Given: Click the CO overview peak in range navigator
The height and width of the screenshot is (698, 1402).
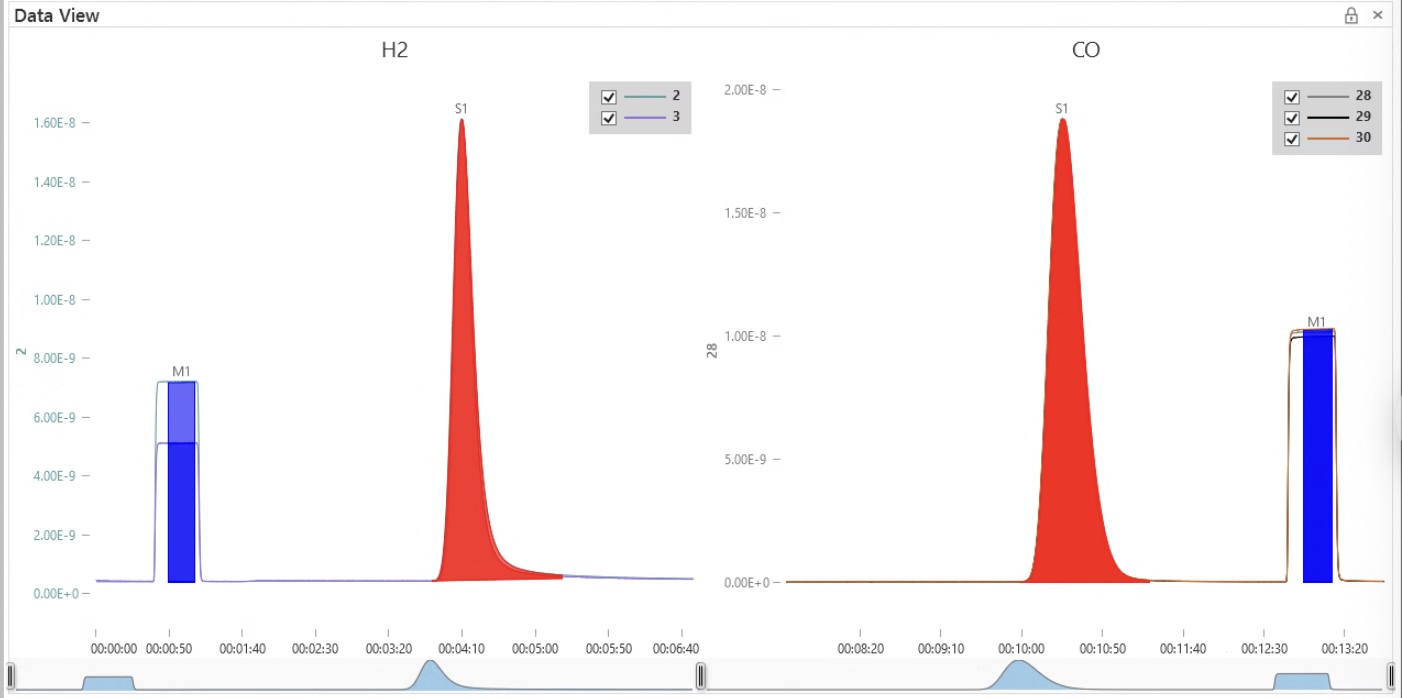Looking at the screenshot, I should [1020, 675].
